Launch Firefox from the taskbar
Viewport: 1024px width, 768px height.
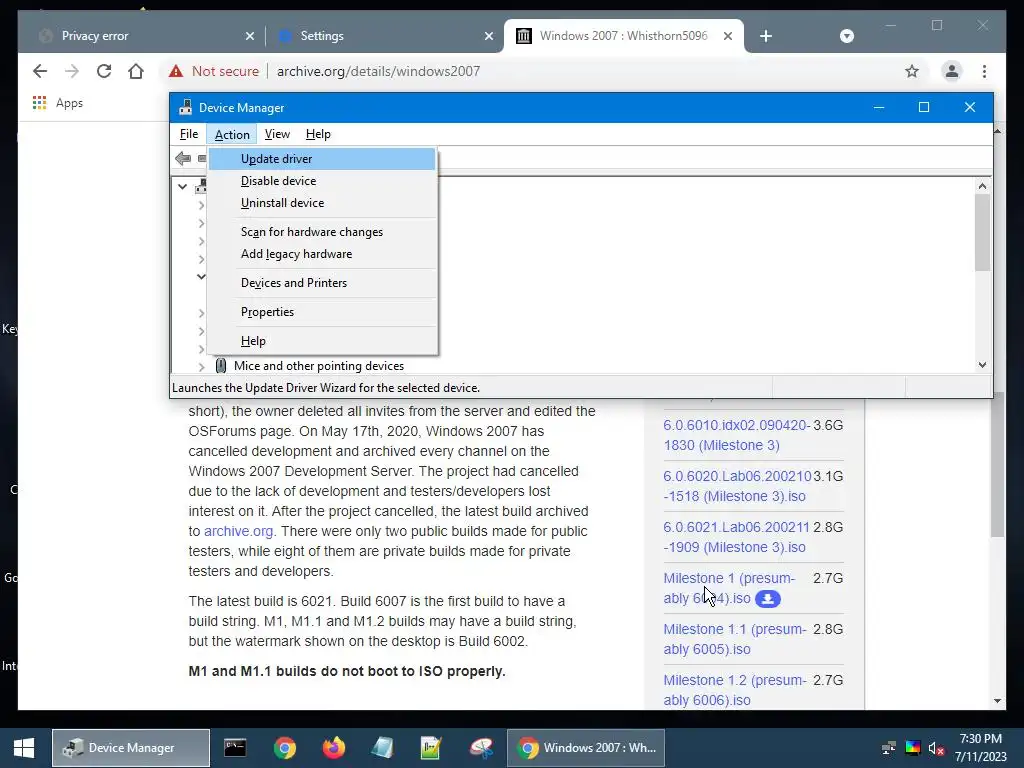pyautogui.click(x=334, y=748)
